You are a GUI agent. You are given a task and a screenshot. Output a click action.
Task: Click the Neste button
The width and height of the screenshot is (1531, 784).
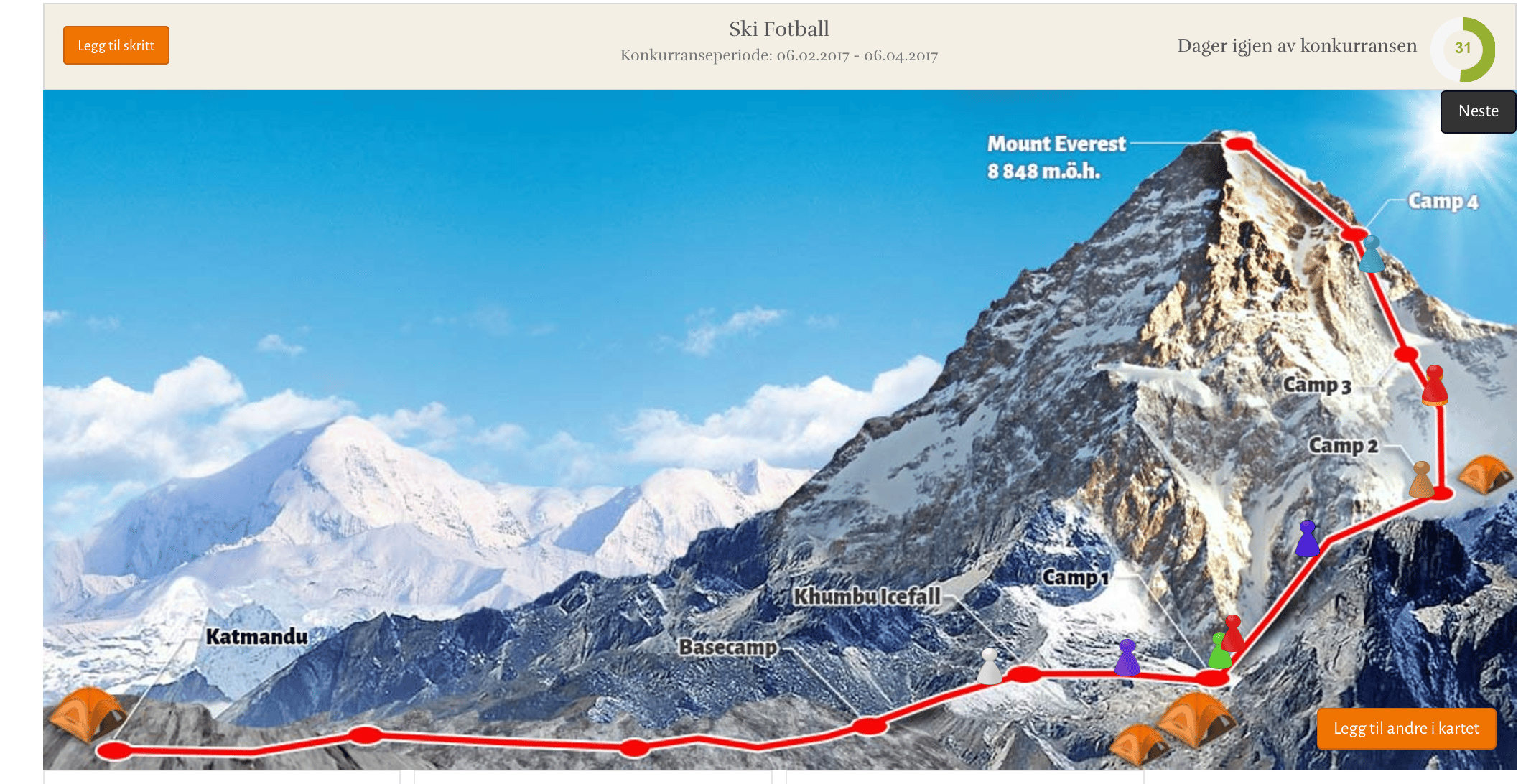pos(1478,111)
